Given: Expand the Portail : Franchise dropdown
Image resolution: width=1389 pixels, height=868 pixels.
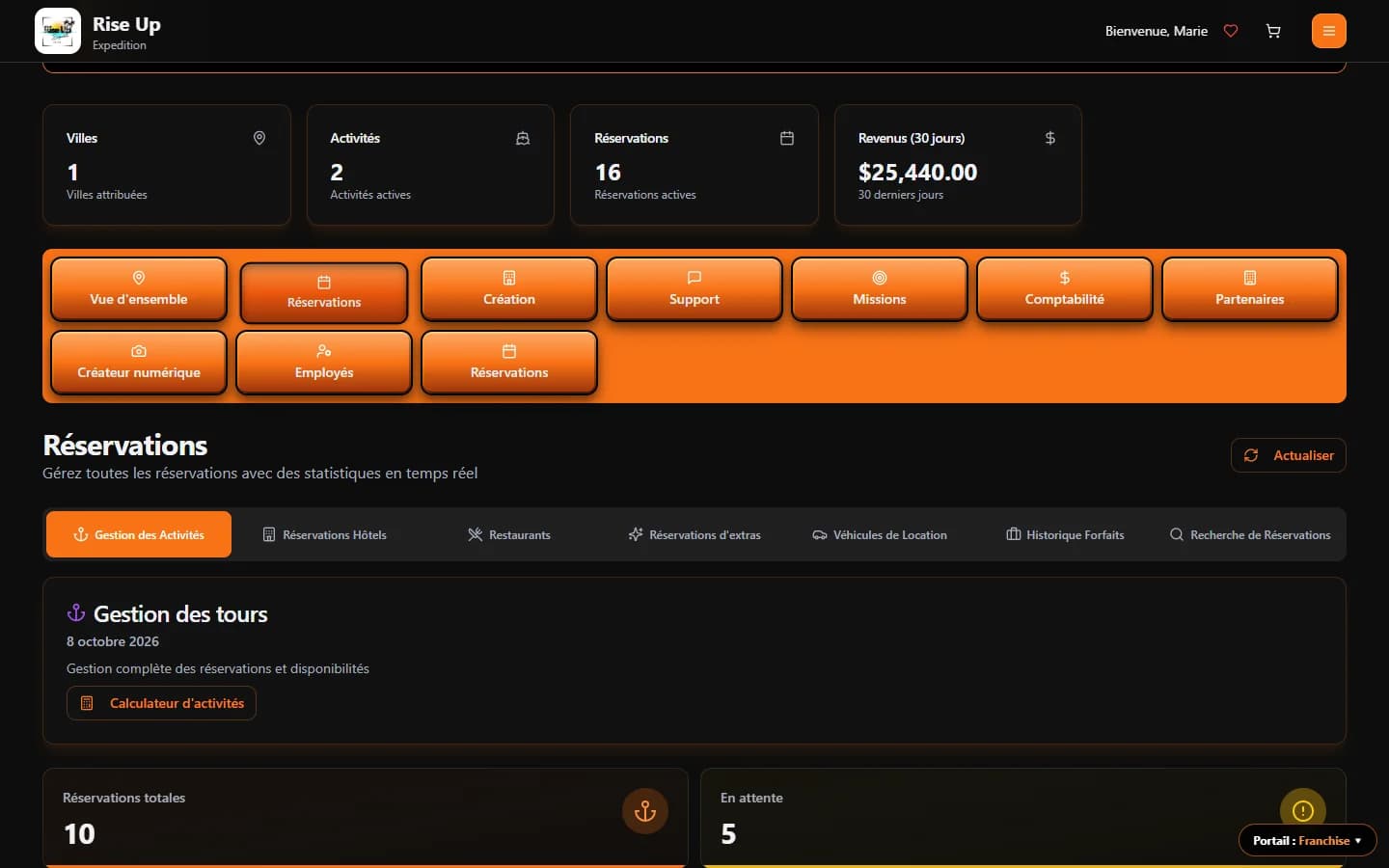Looking at the screenshot, I should [1307, 840].
